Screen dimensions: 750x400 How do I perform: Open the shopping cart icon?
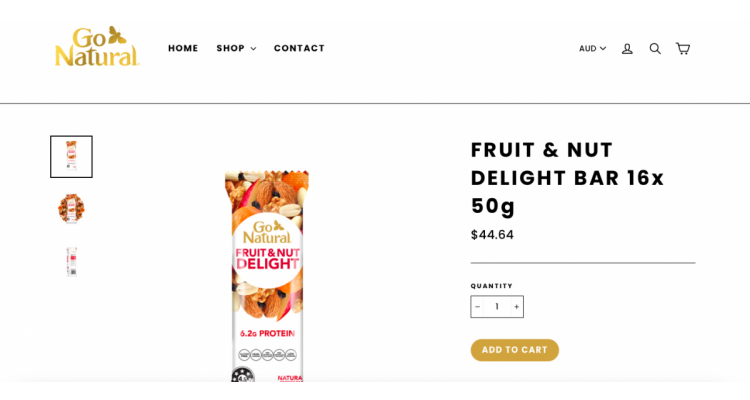(683, 48)
